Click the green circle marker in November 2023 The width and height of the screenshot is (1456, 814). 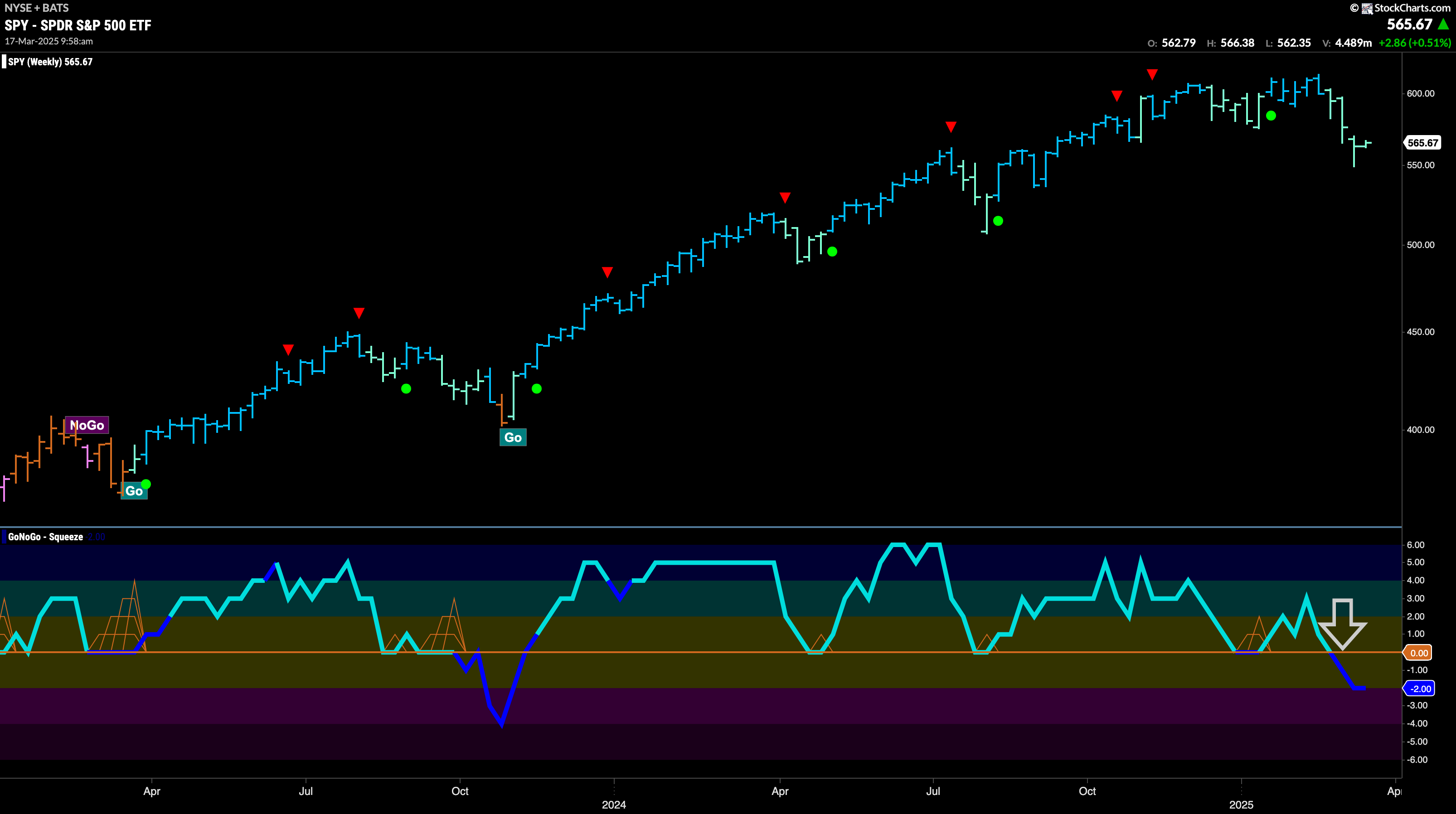pyautogui.click(x=537, y=388)
